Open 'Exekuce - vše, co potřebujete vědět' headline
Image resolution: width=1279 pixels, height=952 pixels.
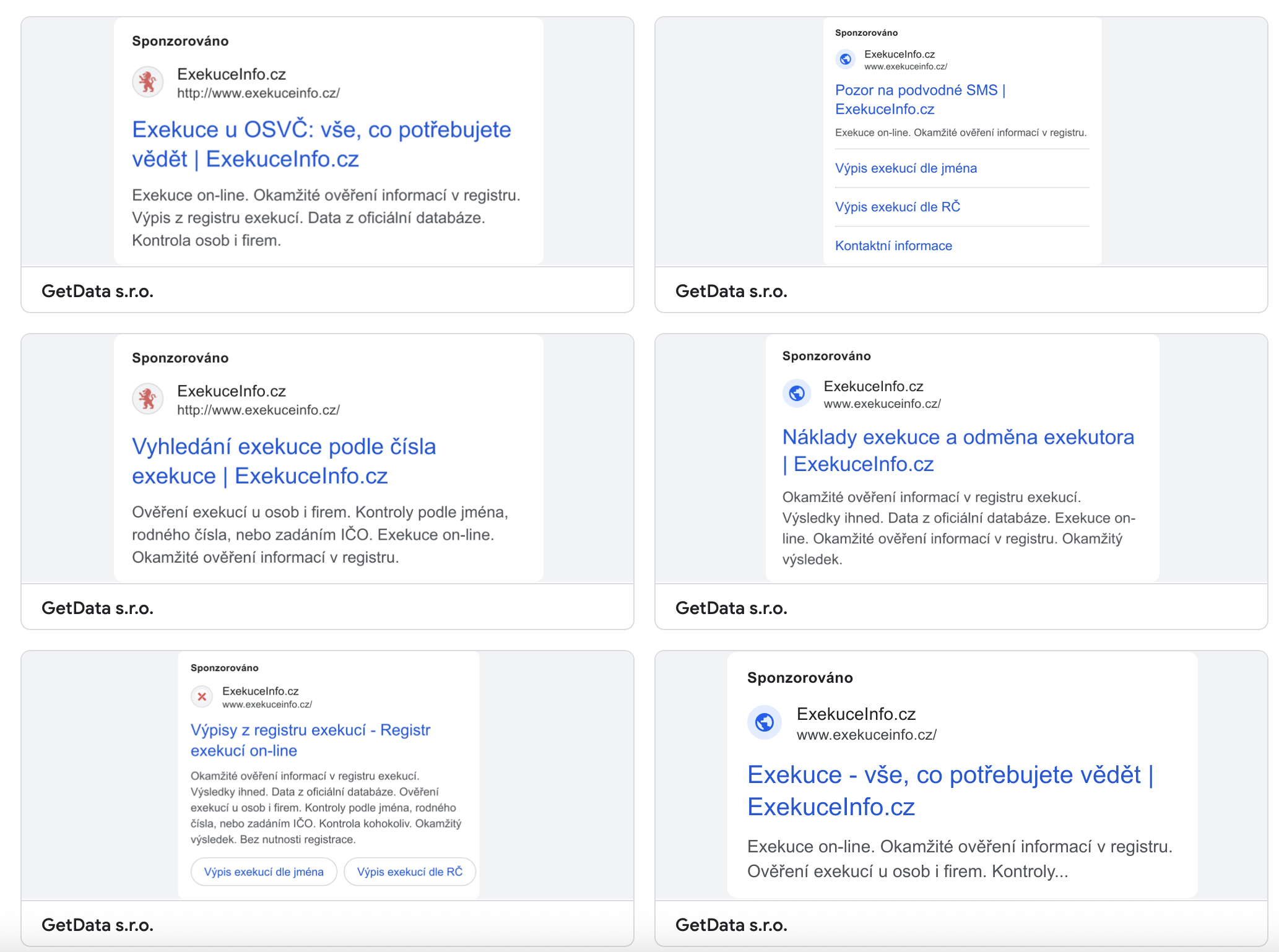coord(950,790)
